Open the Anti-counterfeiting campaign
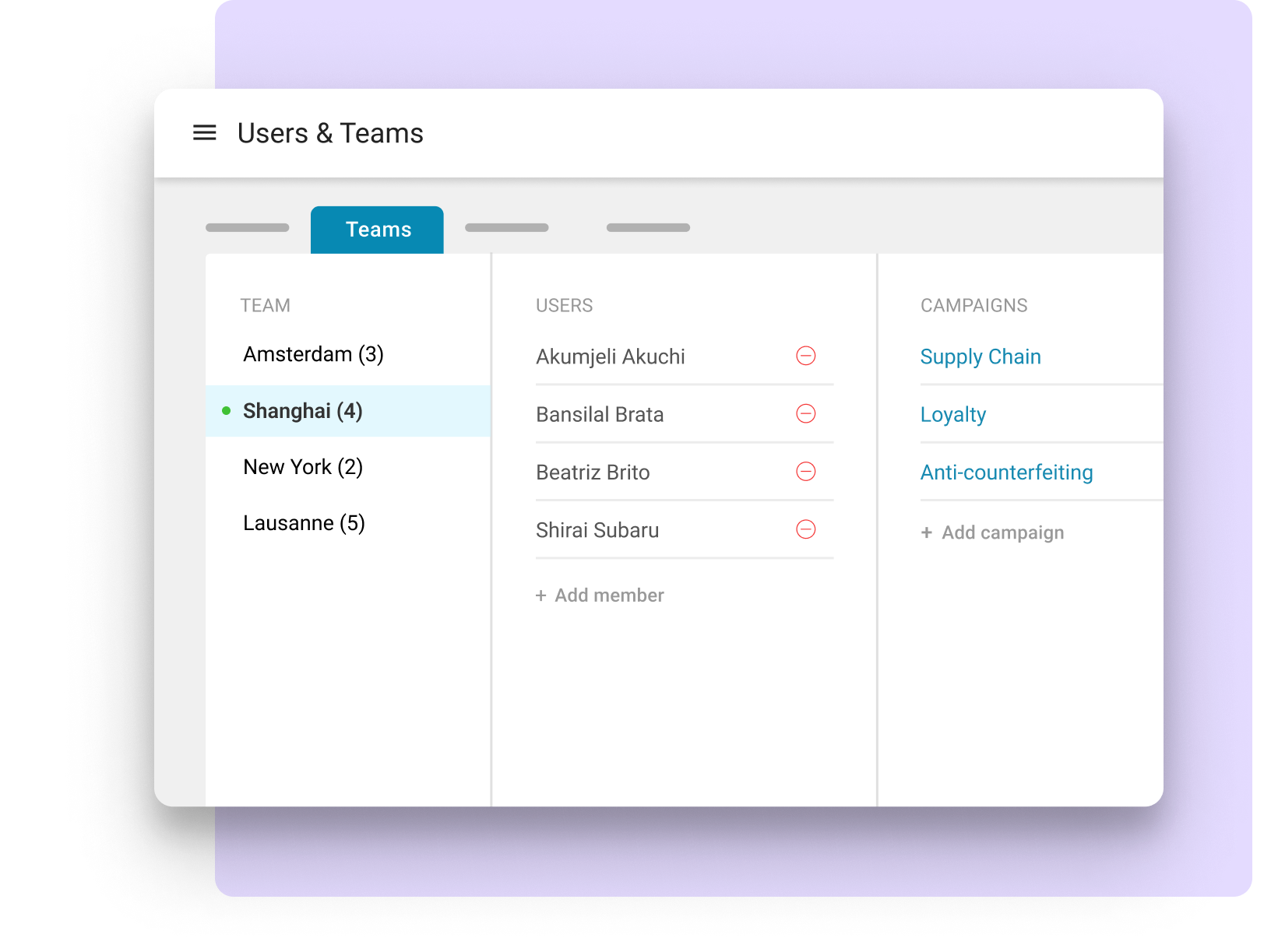This screenshot has width=1271, height=952. [x=1006, y=472]
